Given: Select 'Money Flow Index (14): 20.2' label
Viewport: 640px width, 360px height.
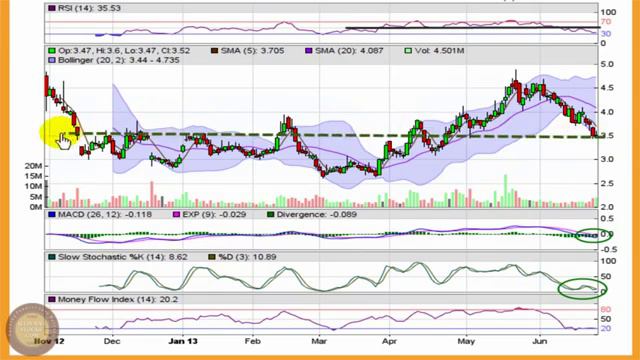Looking at the screenshot, I should click(118, 300).
